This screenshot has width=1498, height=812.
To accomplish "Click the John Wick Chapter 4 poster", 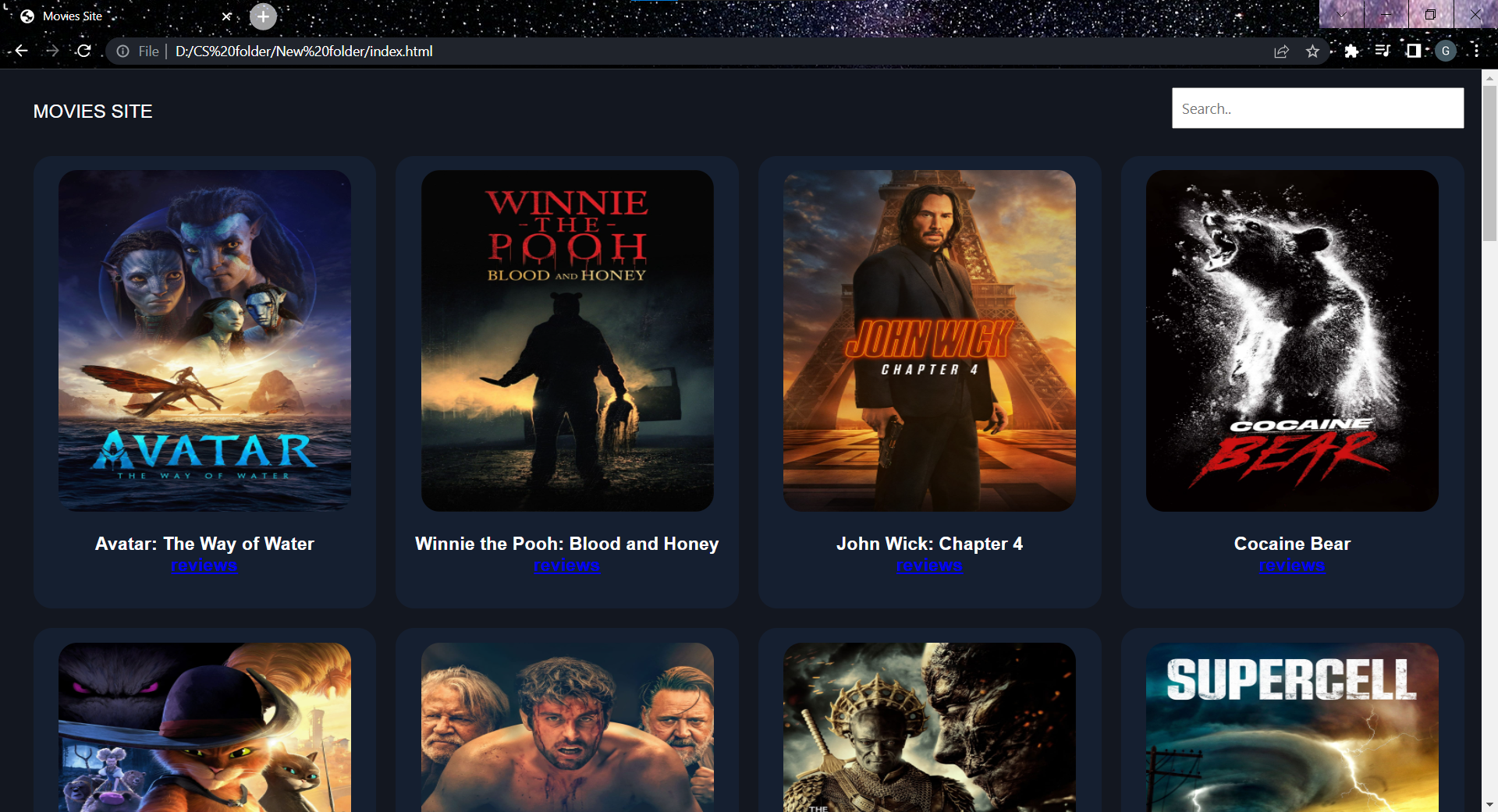I will 929,341.
